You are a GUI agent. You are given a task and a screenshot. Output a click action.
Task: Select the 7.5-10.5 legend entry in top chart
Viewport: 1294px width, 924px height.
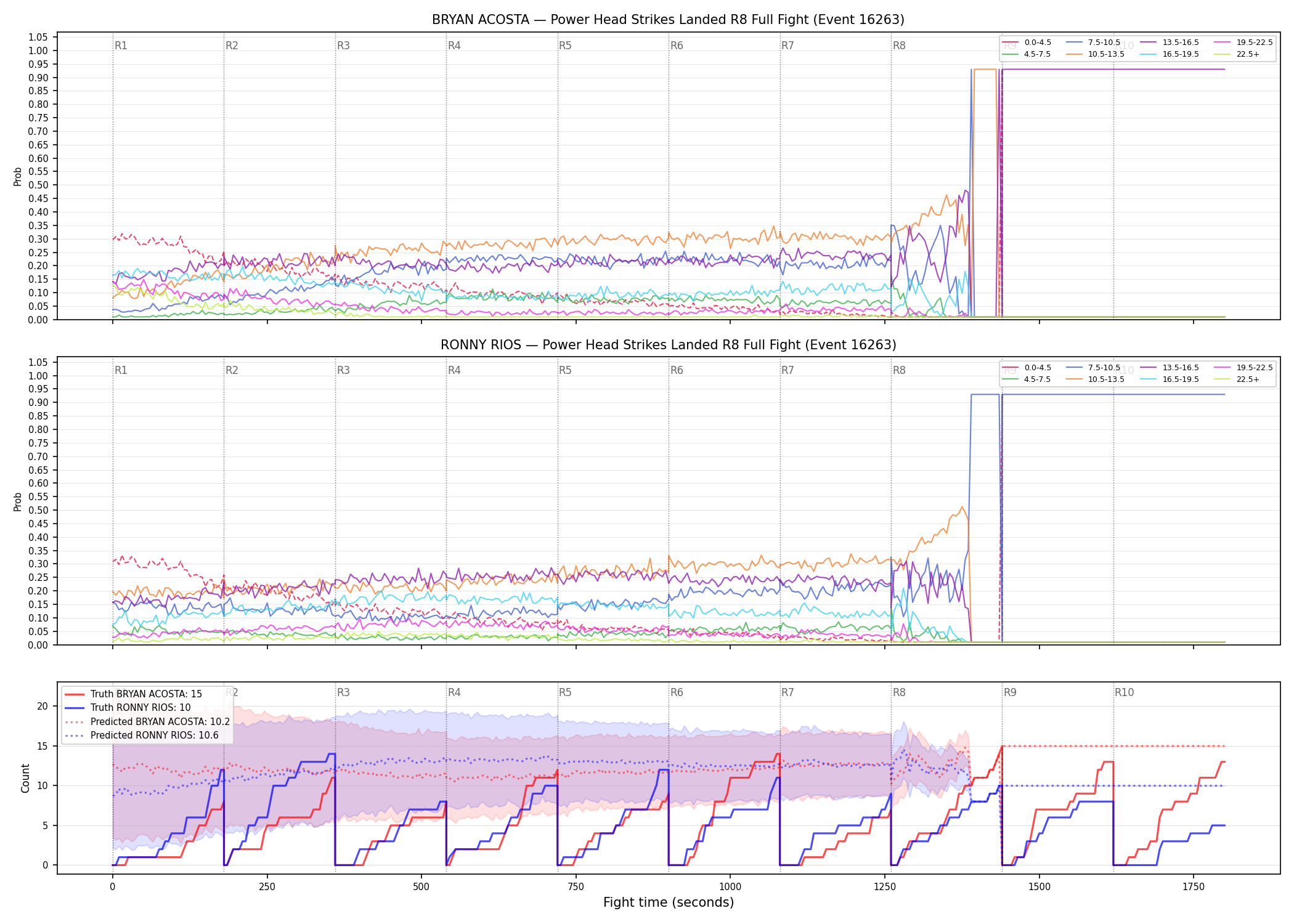[x=1093, y=43]
